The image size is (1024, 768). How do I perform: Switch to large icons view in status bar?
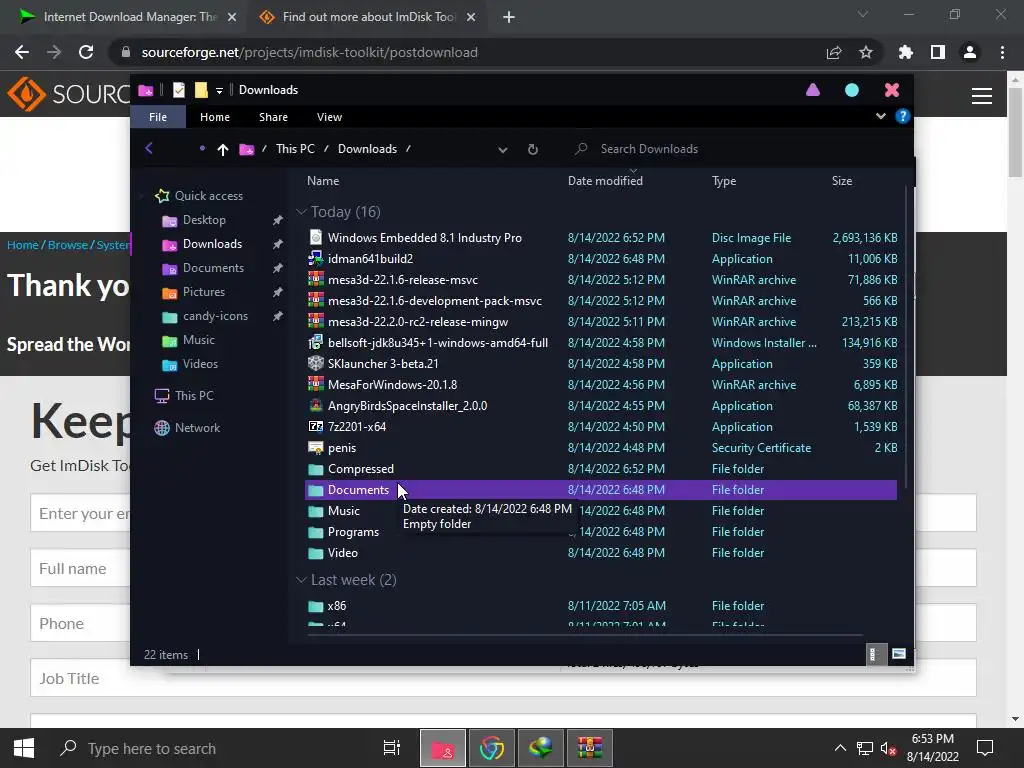(899, 654)
